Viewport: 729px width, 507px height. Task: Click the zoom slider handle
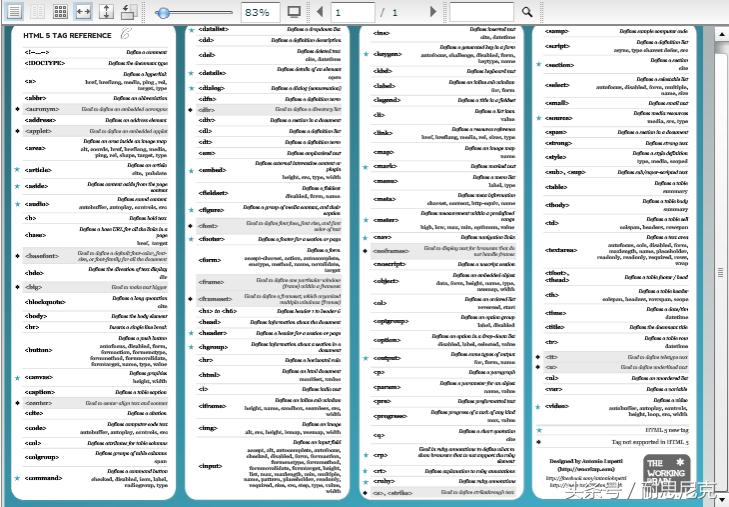(x=163, y=13)
